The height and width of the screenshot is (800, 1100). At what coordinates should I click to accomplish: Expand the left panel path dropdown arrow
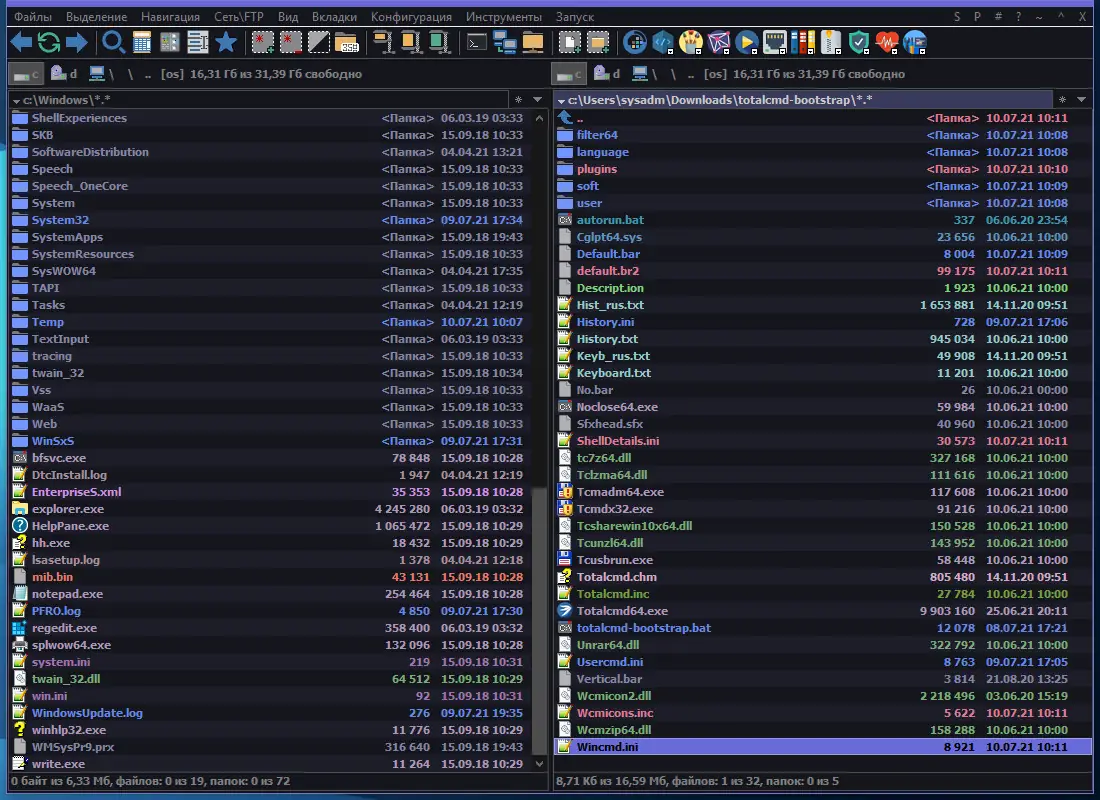coord(16,101)
